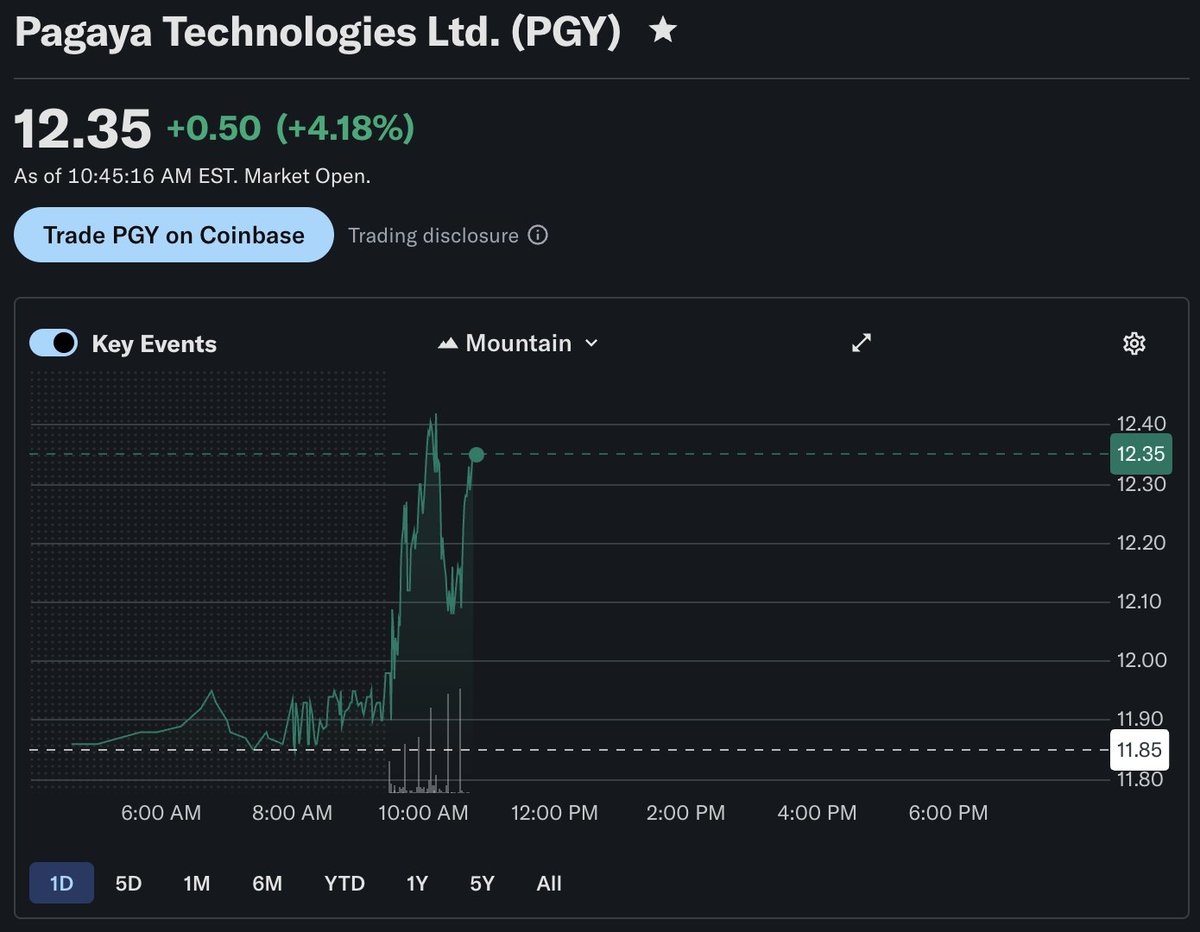
Task: Click the 4:00 PM time label
Action: [x=817, y=813]
